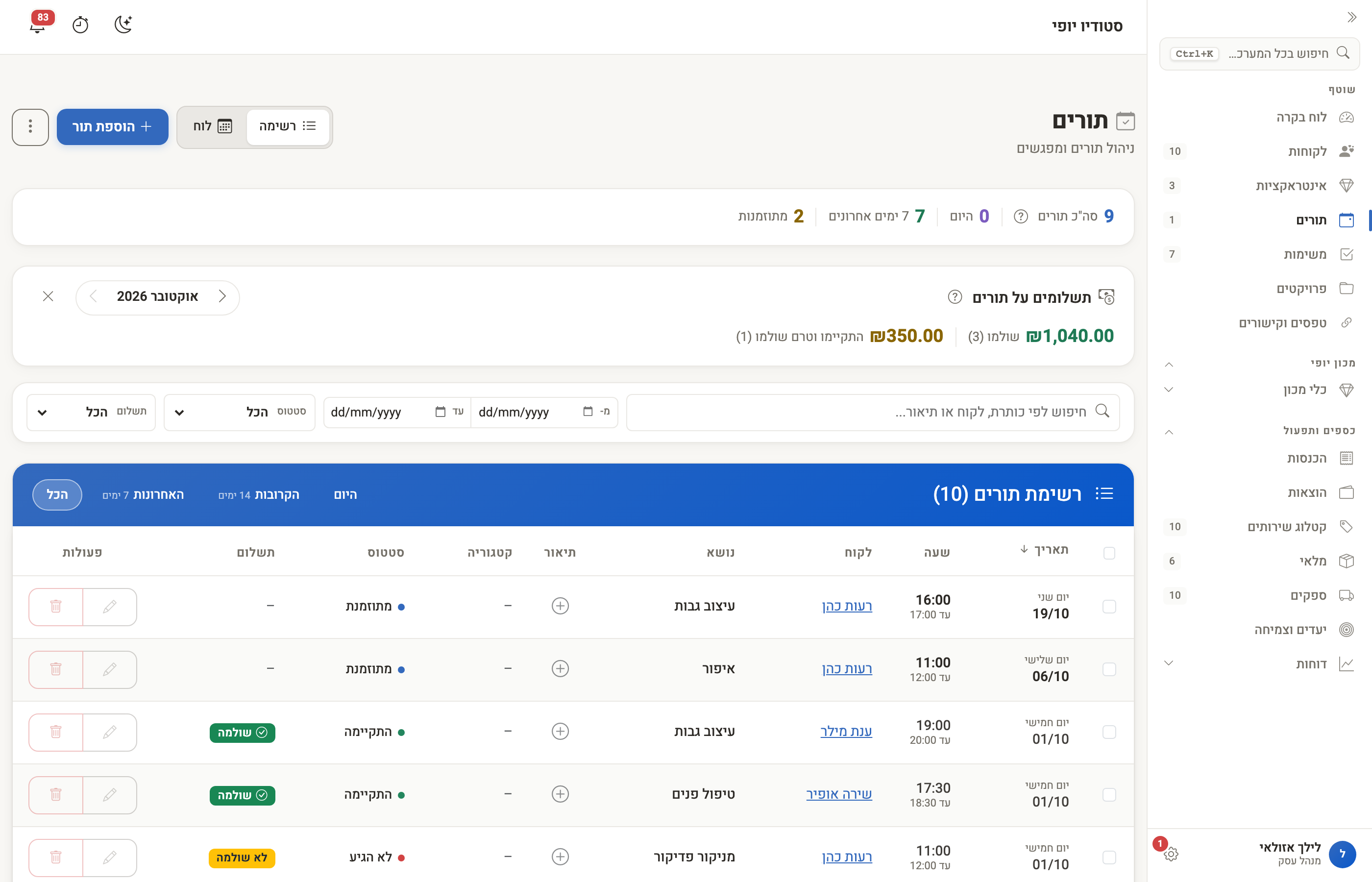1372x882 pixels.
Task: Collapse the כספים ותפעול section
Action: [x=1169, y=431]
